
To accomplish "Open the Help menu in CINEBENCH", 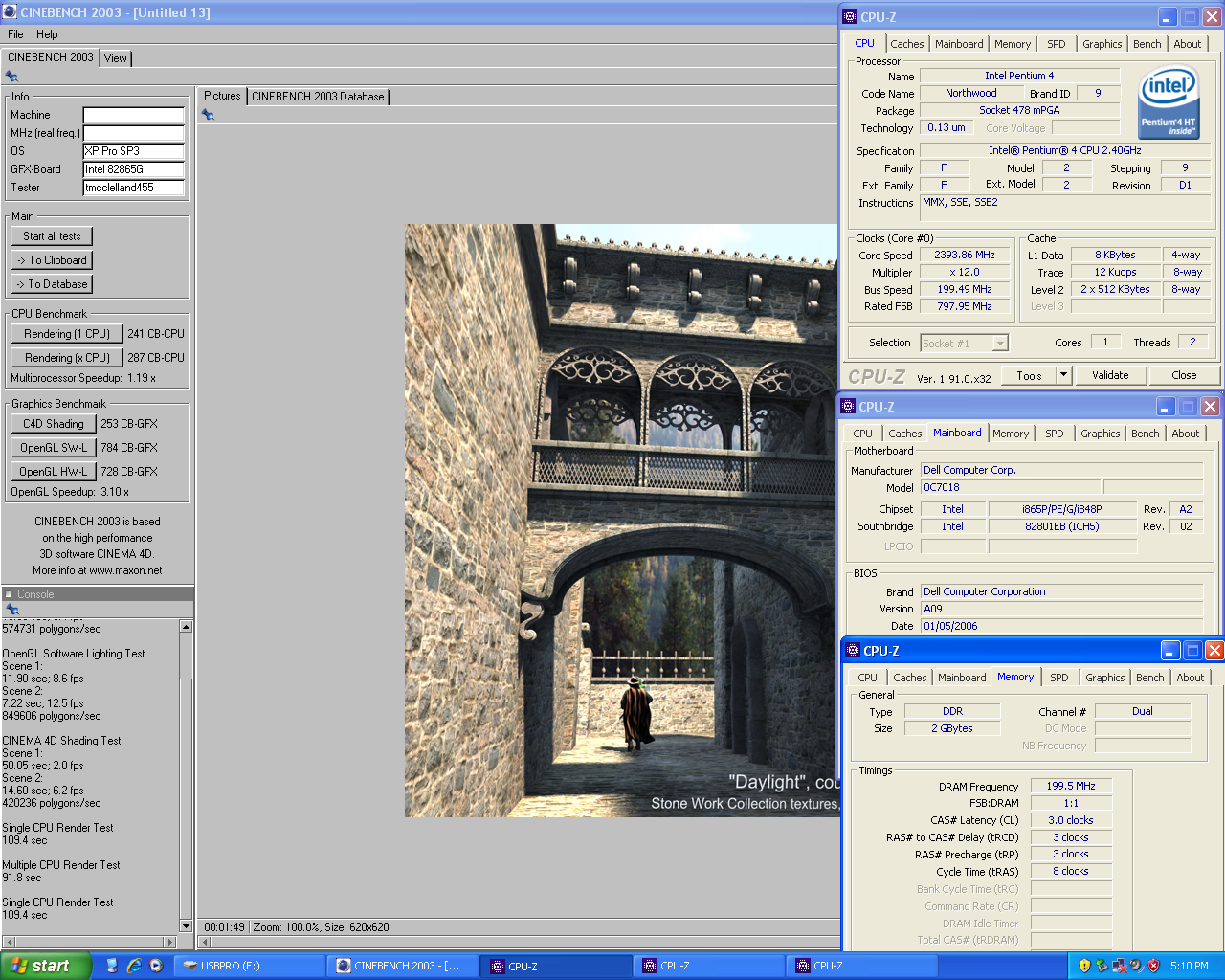I will coord(47,34).
